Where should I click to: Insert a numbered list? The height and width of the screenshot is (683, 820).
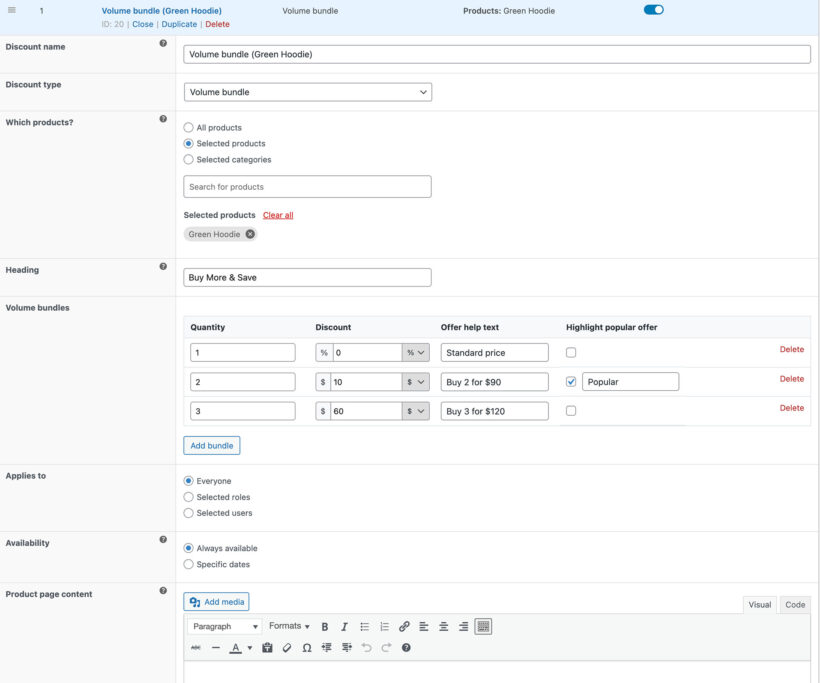point(384,626)
